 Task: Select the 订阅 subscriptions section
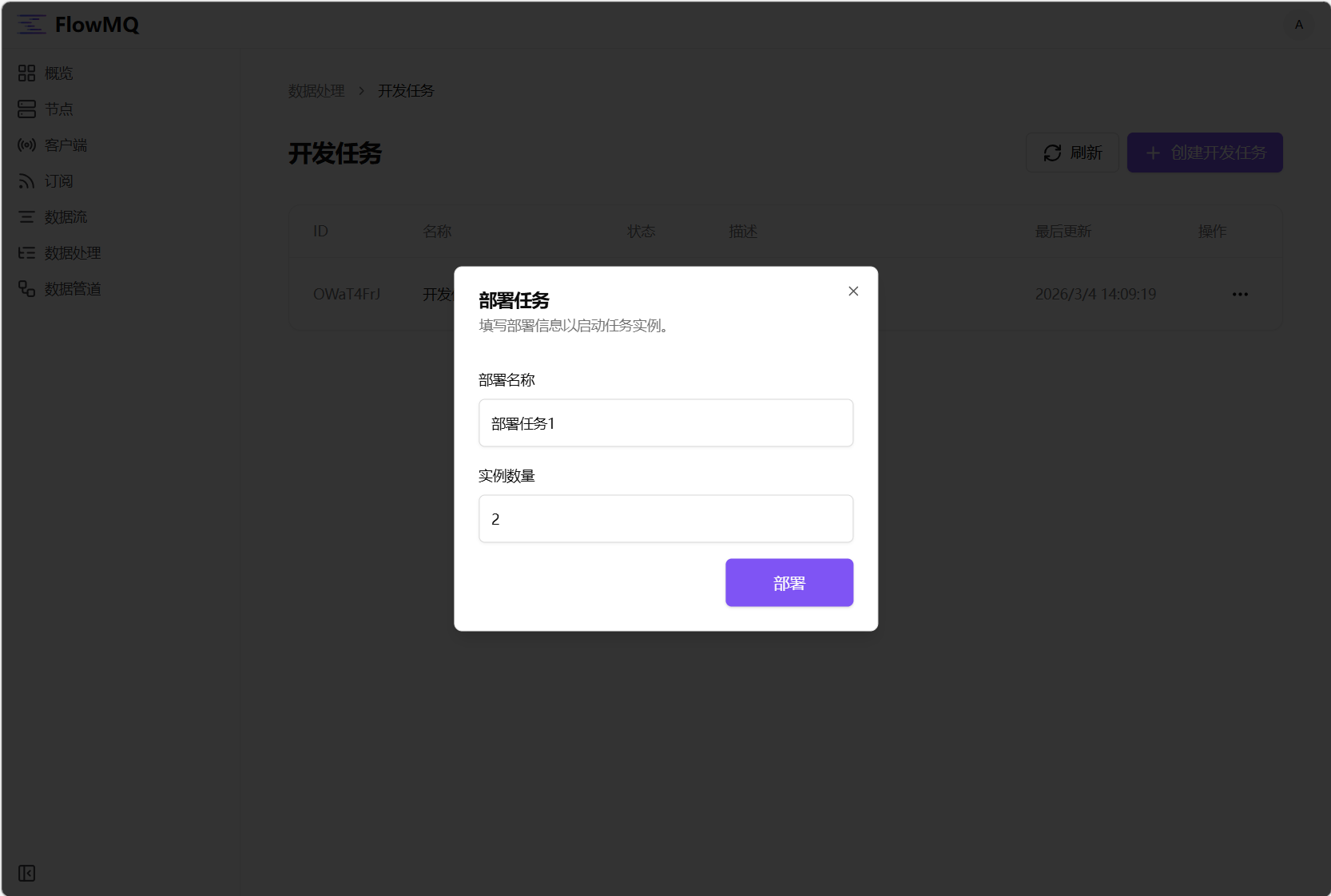[x=57, y=180]
